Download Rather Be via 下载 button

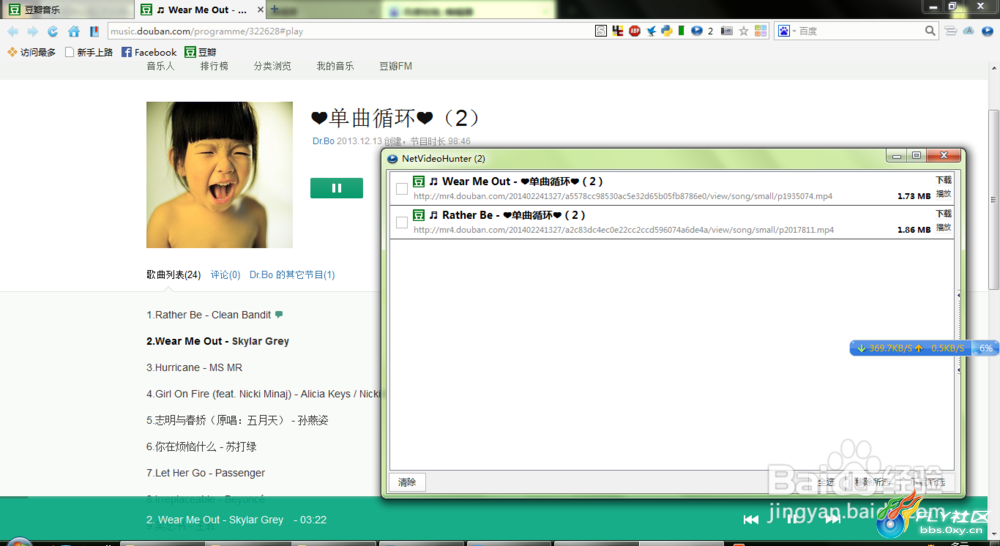(x=944, y=214)
